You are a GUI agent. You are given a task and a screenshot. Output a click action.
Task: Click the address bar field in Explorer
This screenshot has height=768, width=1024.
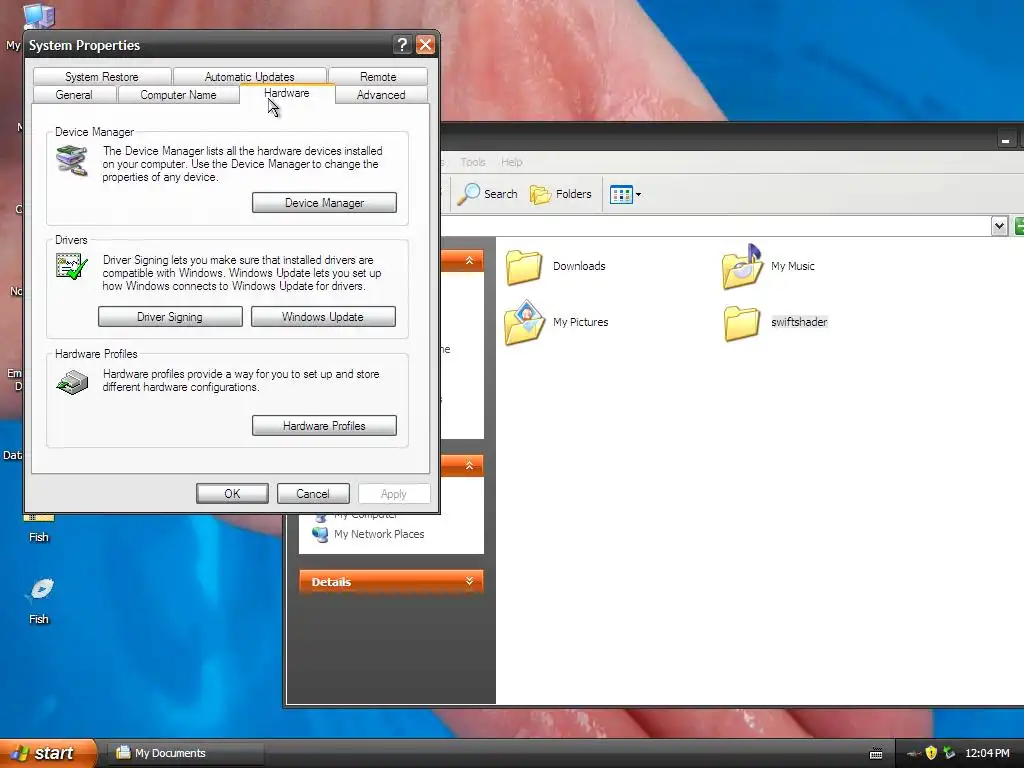pos(715,226)
